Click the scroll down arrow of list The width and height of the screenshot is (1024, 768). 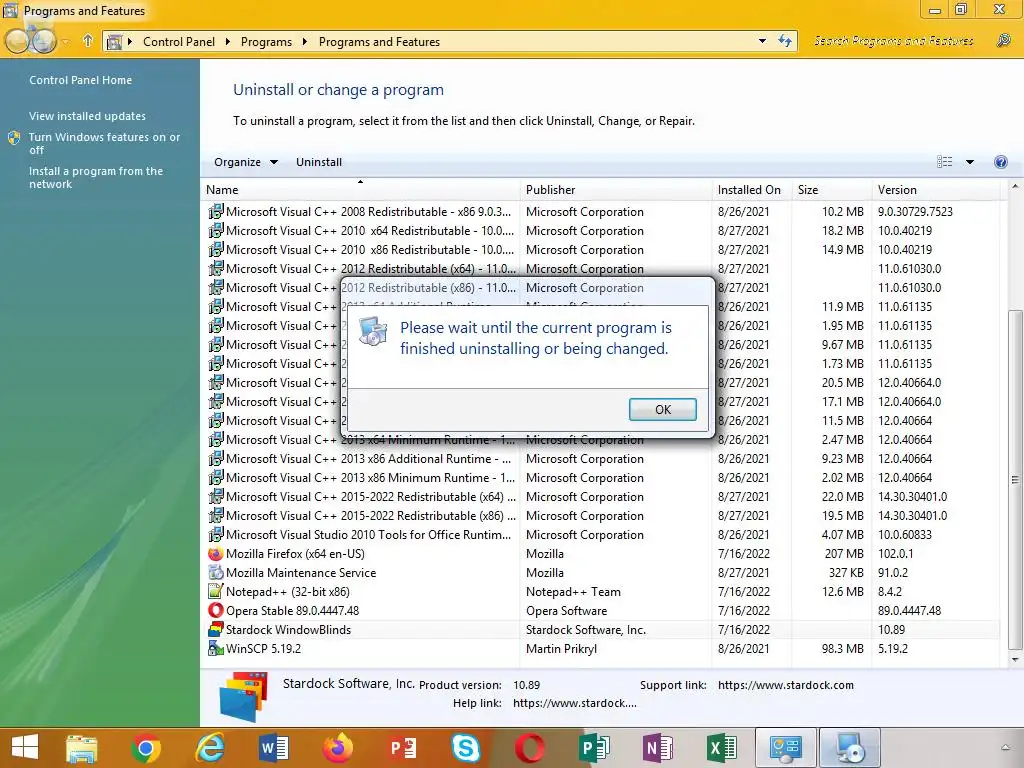(1014, 660)
